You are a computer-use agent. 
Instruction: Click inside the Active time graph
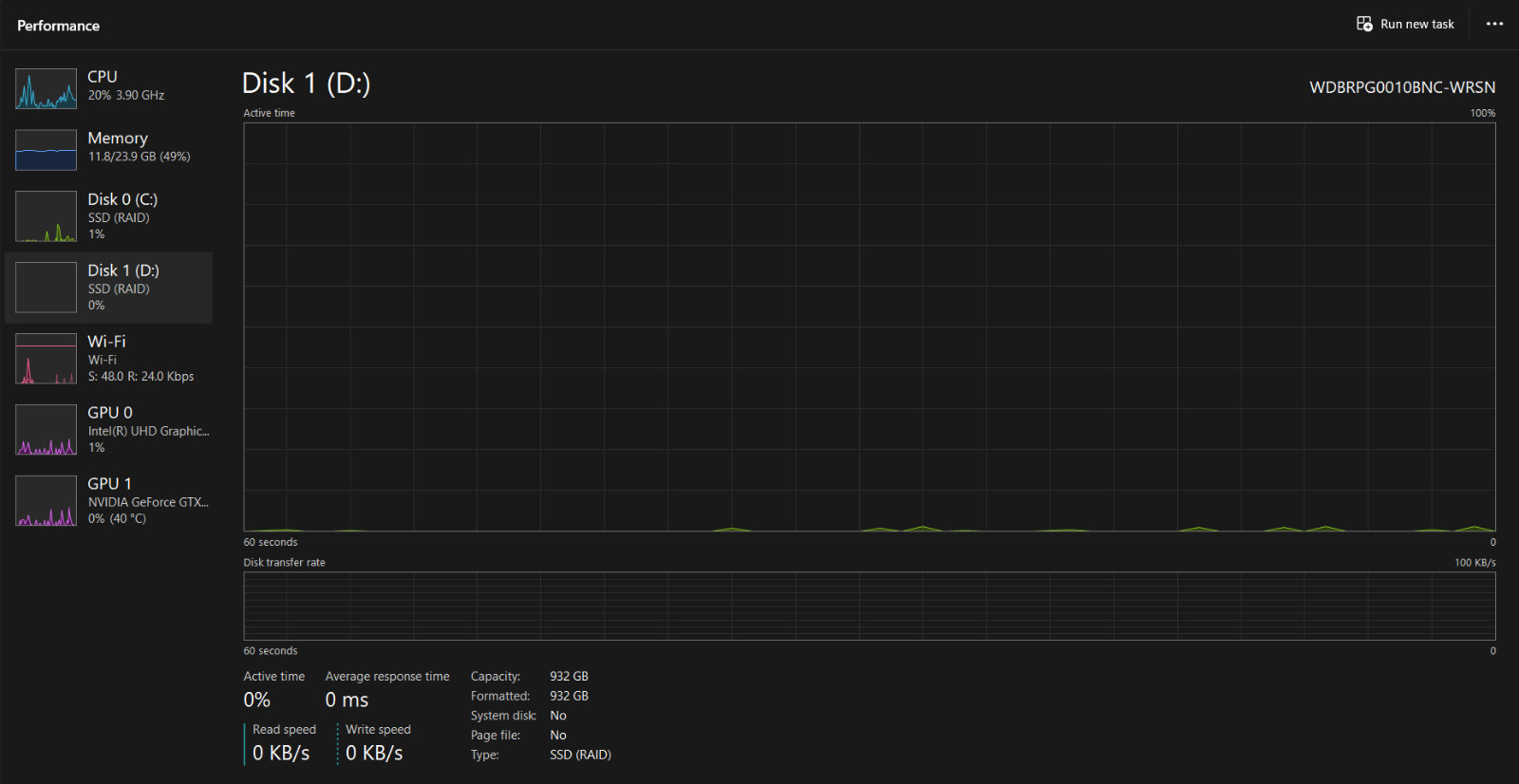click(870, 327)
